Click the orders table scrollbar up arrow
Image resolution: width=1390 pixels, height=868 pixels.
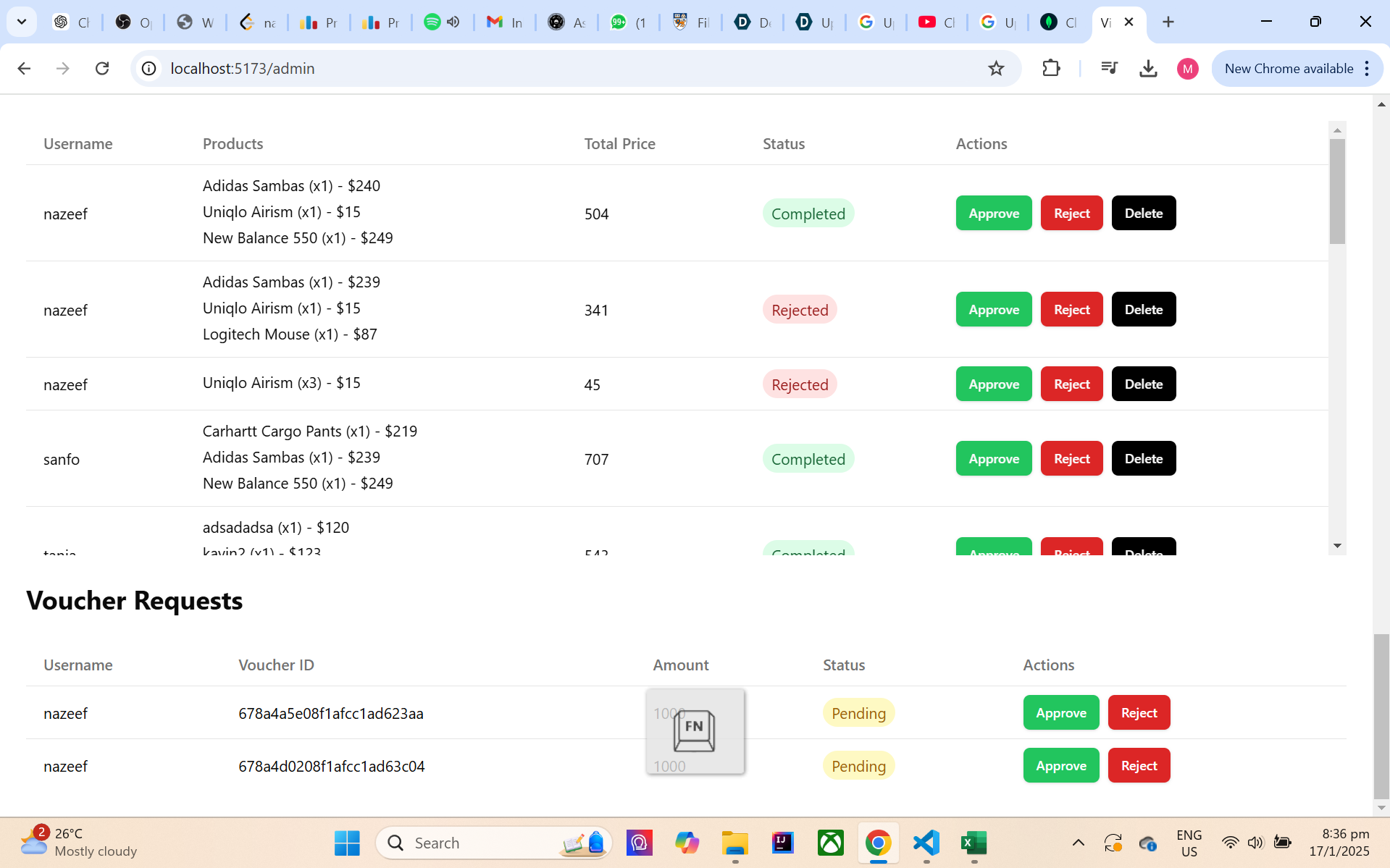tap(1337, 130)
